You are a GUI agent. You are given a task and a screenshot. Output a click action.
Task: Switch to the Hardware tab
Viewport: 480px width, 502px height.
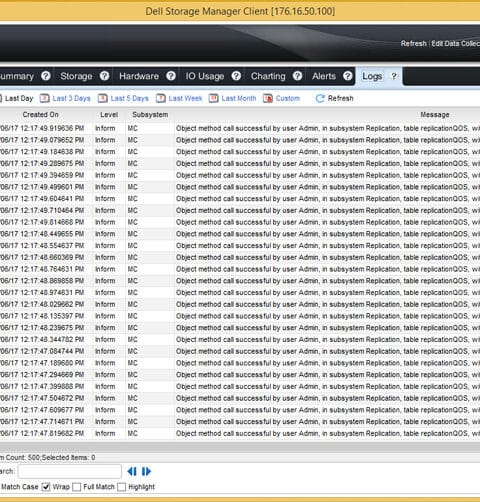[x=139, y=76]
